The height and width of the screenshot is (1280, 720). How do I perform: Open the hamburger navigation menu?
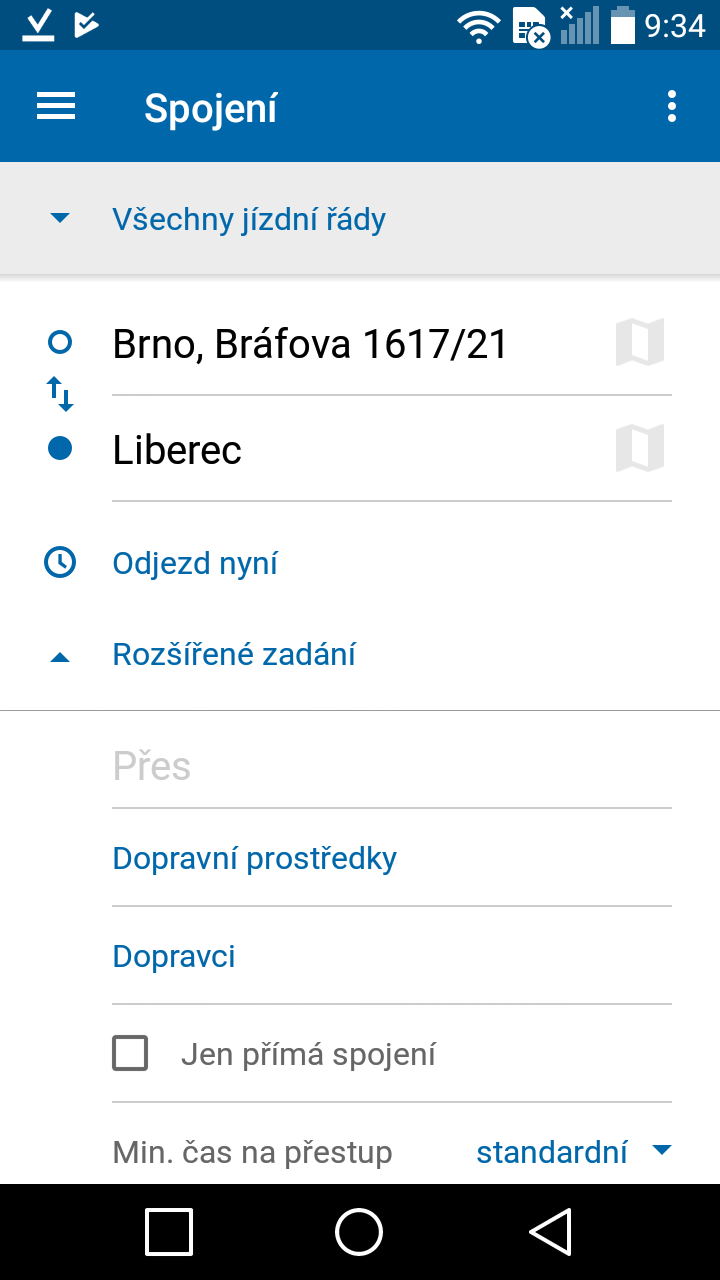point(56,107)
